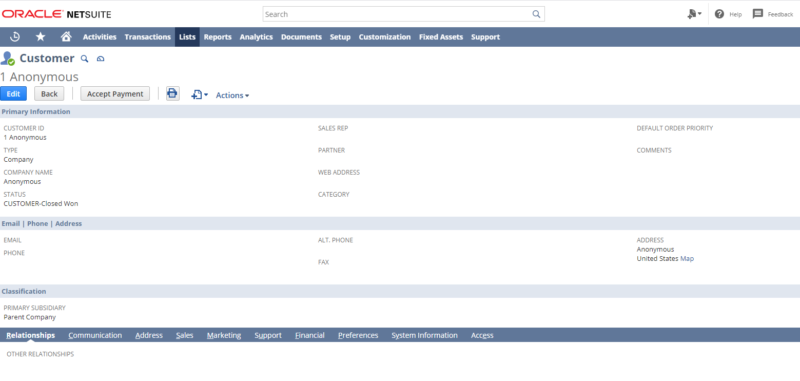
Task: Go to the Home icon
Action: point(66,37)
